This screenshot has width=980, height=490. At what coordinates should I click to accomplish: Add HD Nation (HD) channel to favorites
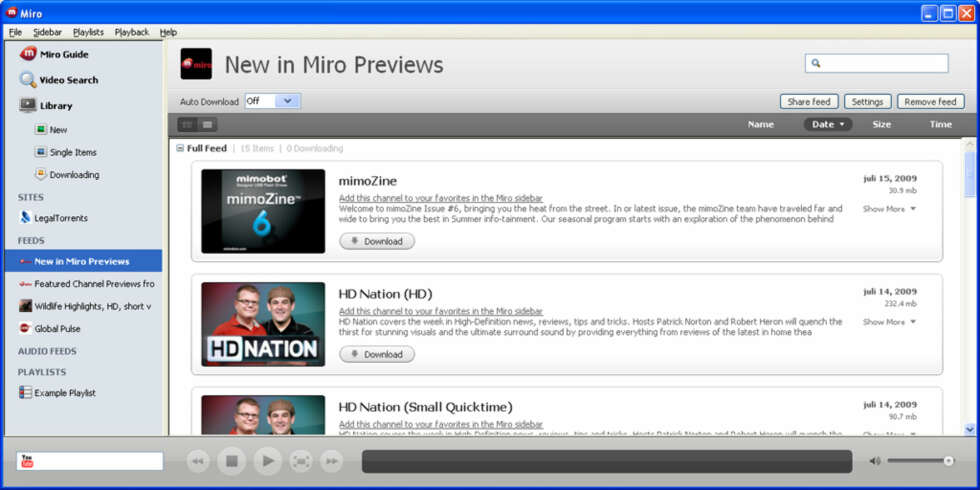[441, 311]
